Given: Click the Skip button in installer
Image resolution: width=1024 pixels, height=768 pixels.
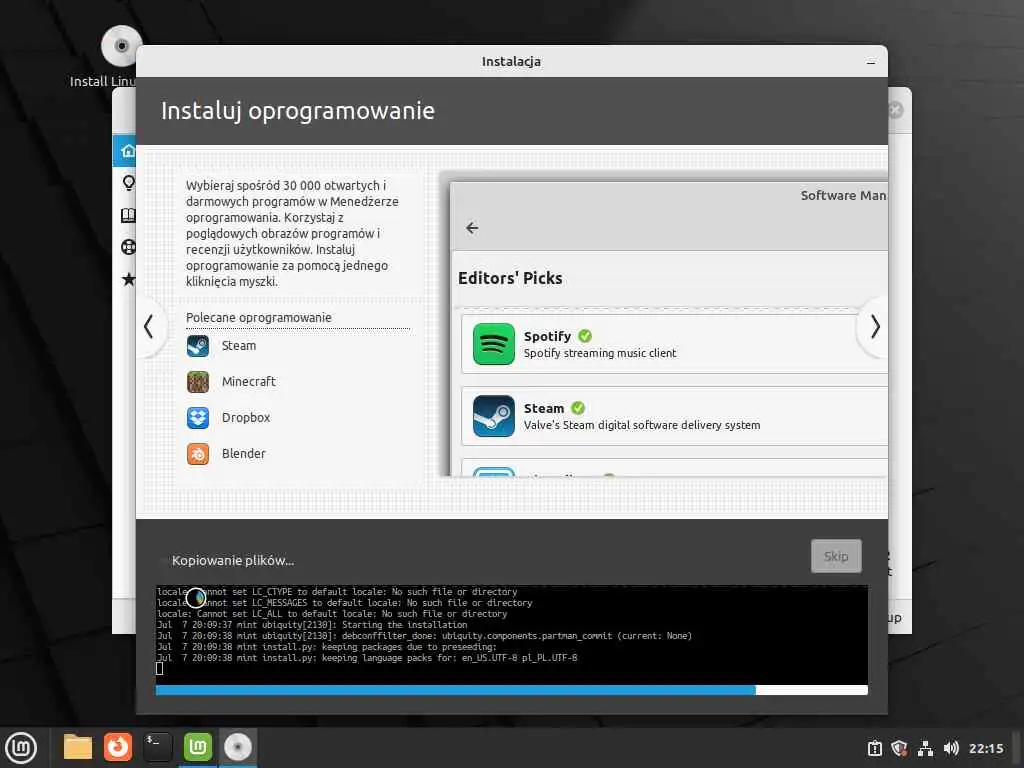Looking at the screenshot, I should click(x=836, y=556).
